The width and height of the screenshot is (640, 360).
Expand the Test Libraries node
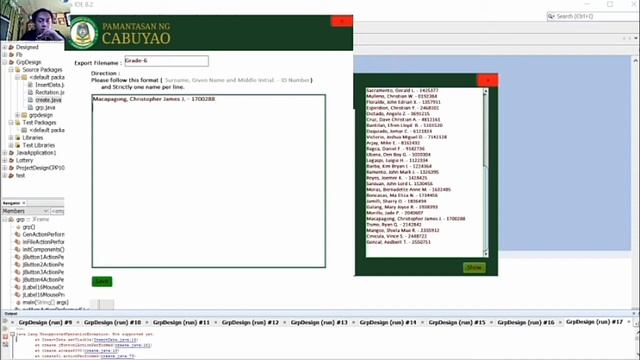(x=11, y=145)
